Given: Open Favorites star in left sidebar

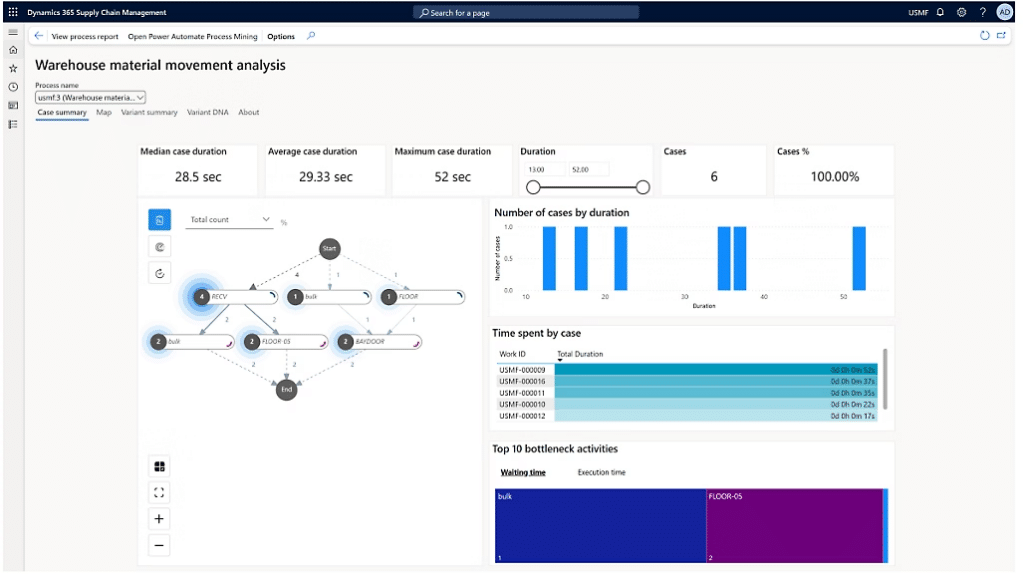Looking at the screenshot, I should pyautogui.click(x=13, y=68).
